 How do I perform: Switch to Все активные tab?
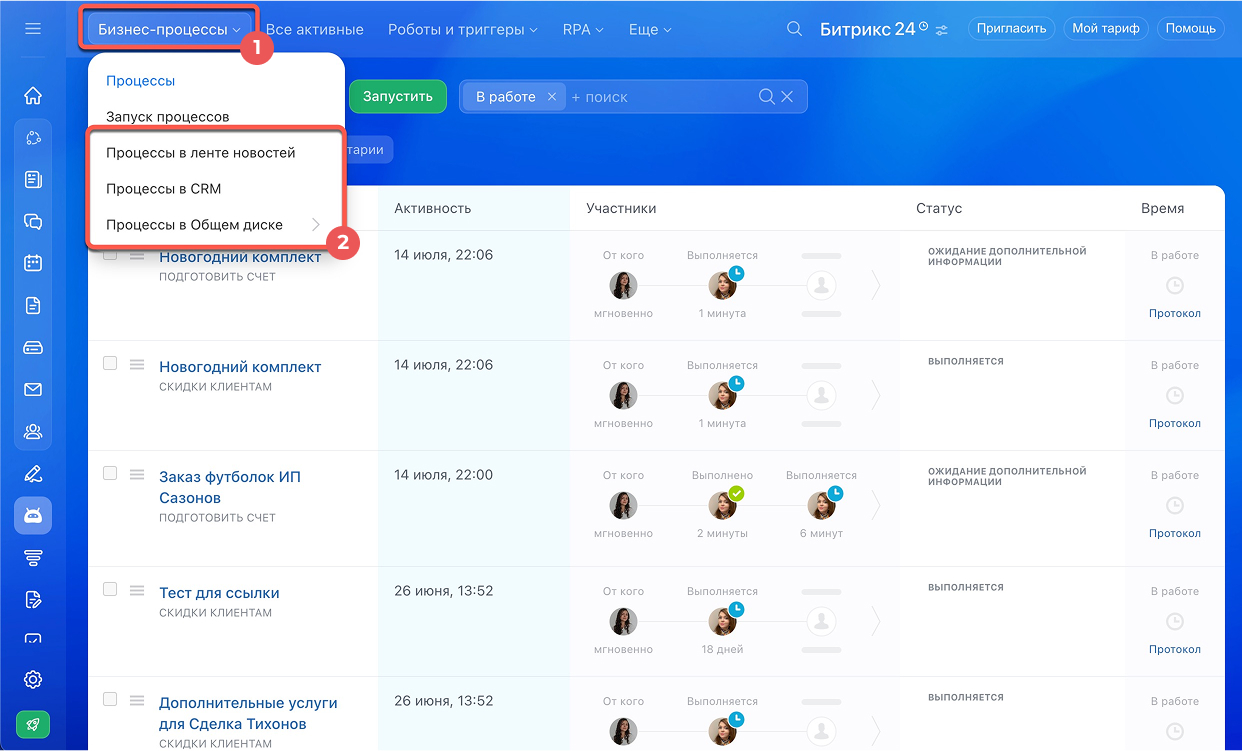(314, 30)
